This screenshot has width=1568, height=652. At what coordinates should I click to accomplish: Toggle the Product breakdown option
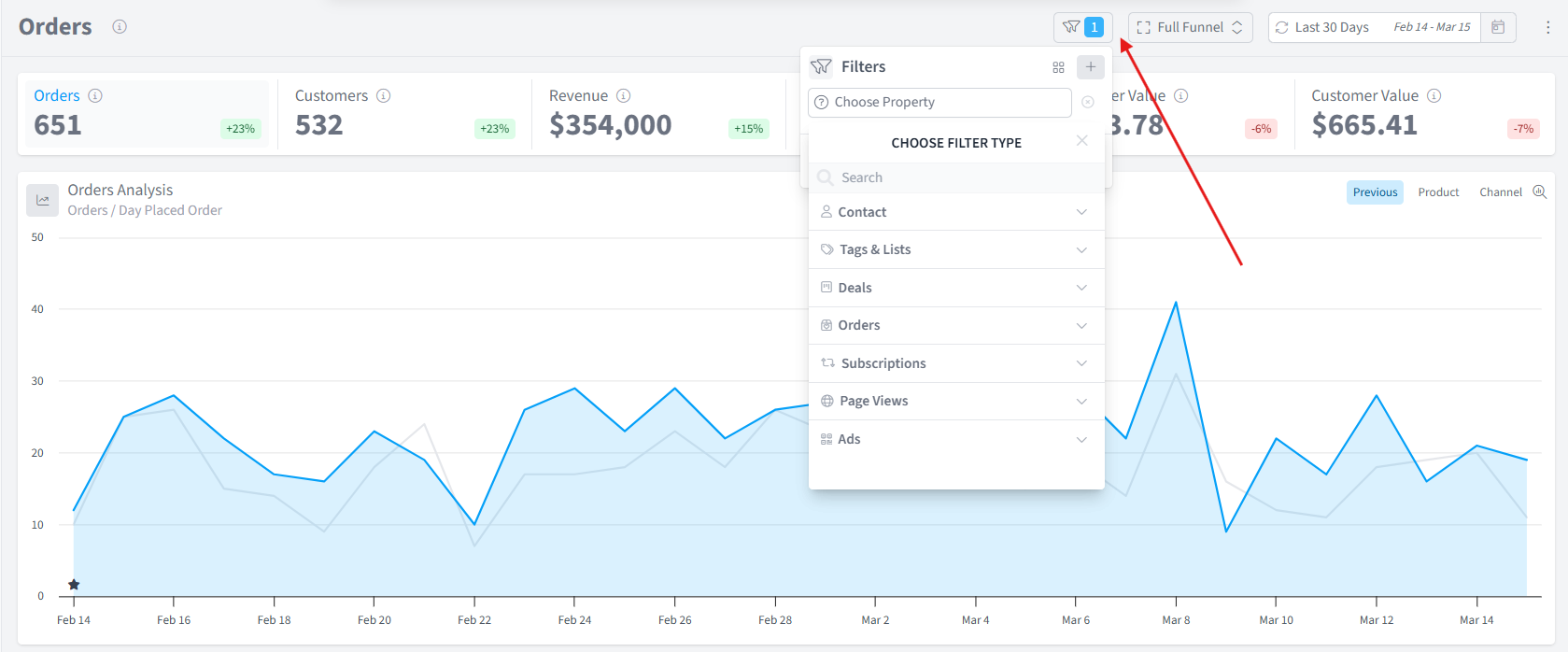(x=1438, y=192)
